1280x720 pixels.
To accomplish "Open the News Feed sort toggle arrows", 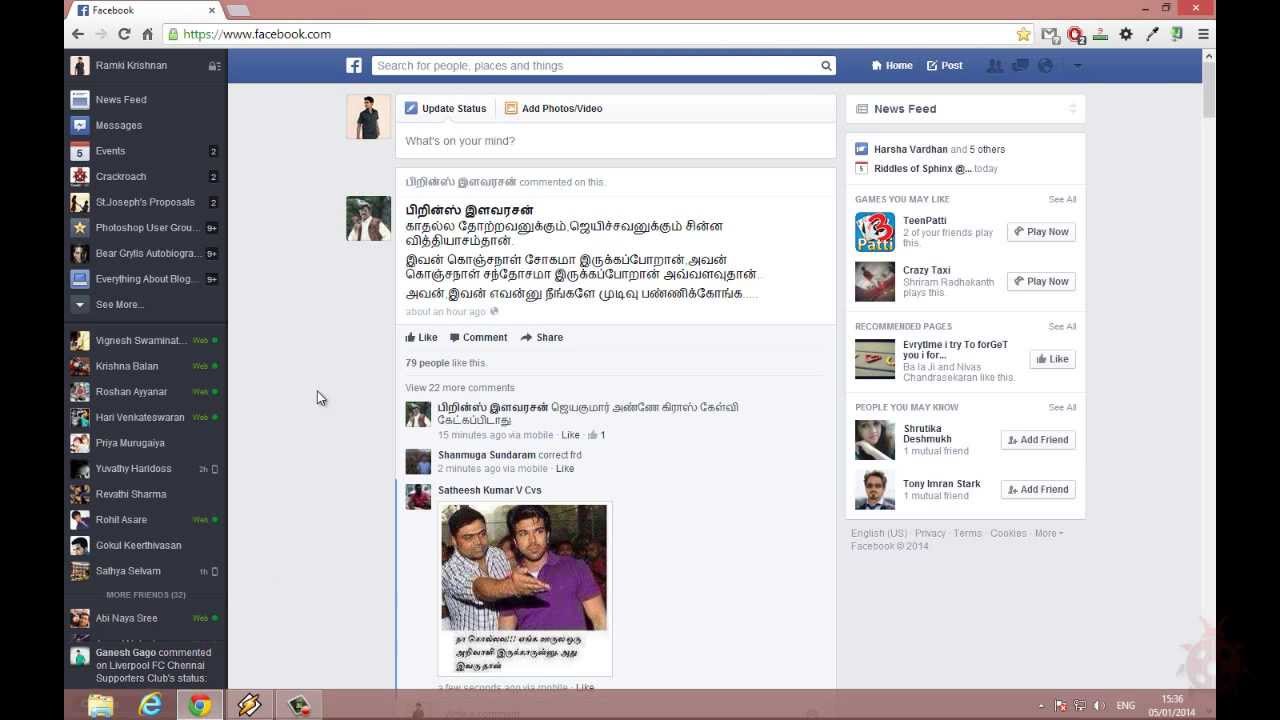I will point(1072,109).
